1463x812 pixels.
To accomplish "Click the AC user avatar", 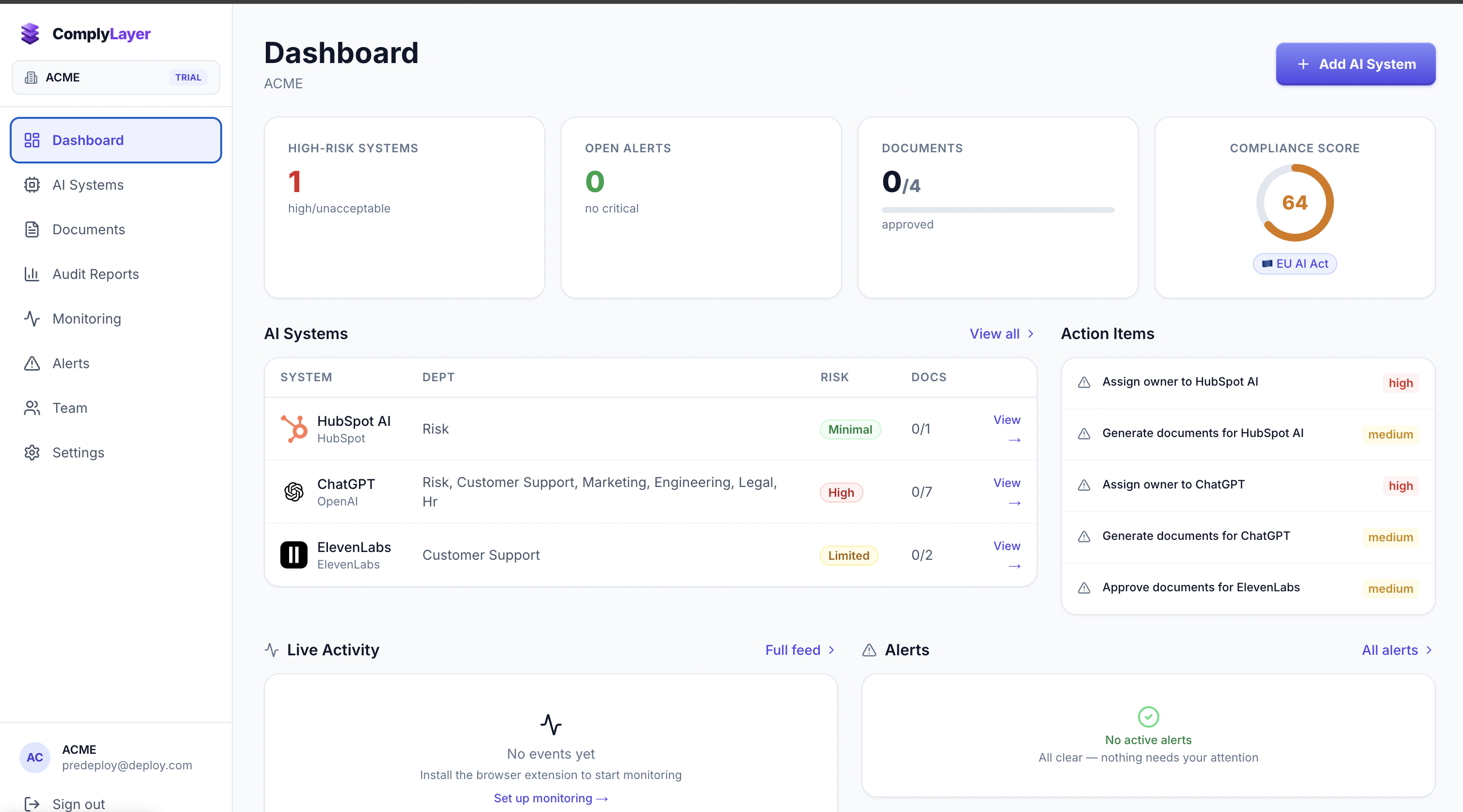I will tap(34, 757).
